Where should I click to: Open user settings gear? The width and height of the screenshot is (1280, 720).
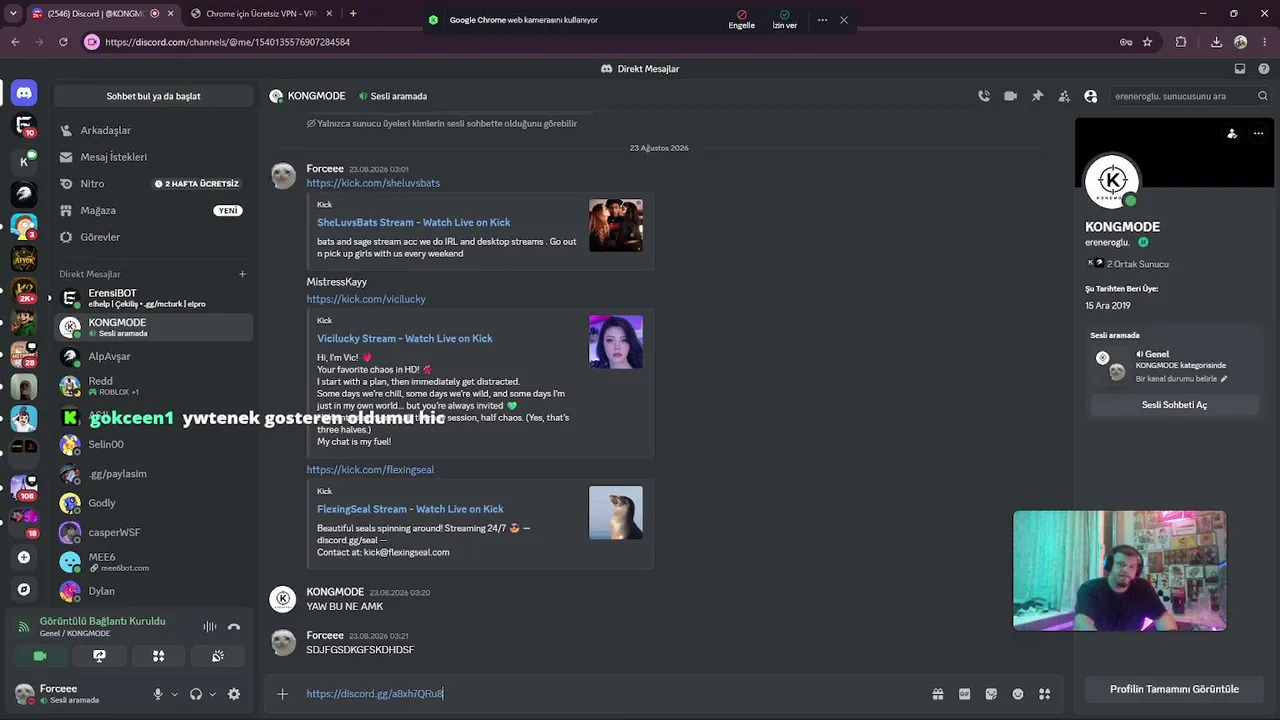(234, 694)
